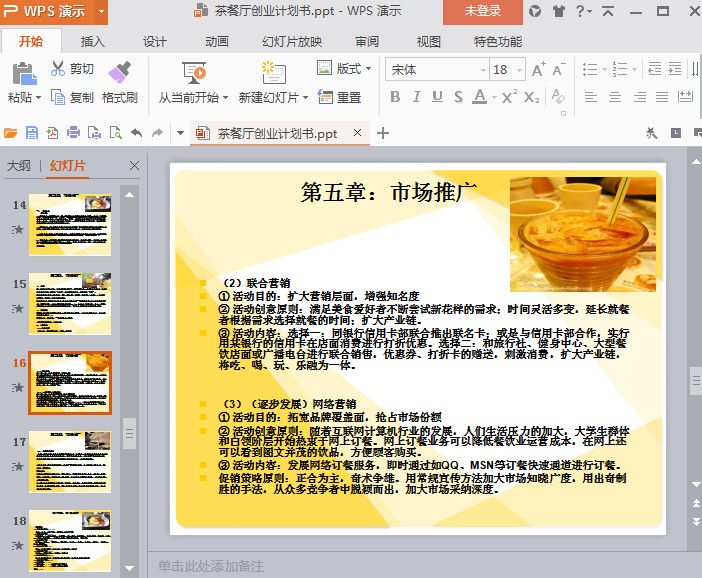Toggle subscript X₂ formatting
702x578 pixels.
[531, 97]
